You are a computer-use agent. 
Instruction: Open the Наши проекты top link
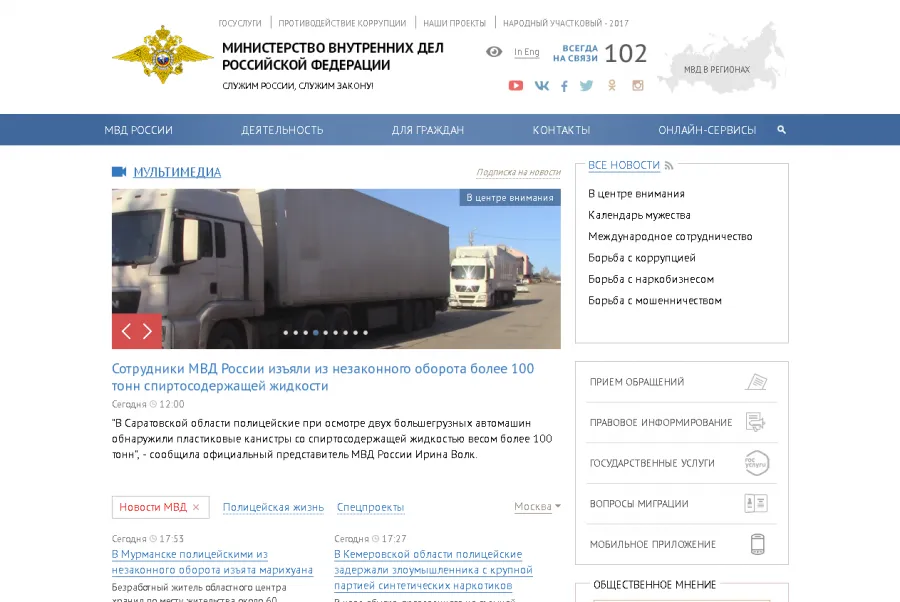pos(455,24)
